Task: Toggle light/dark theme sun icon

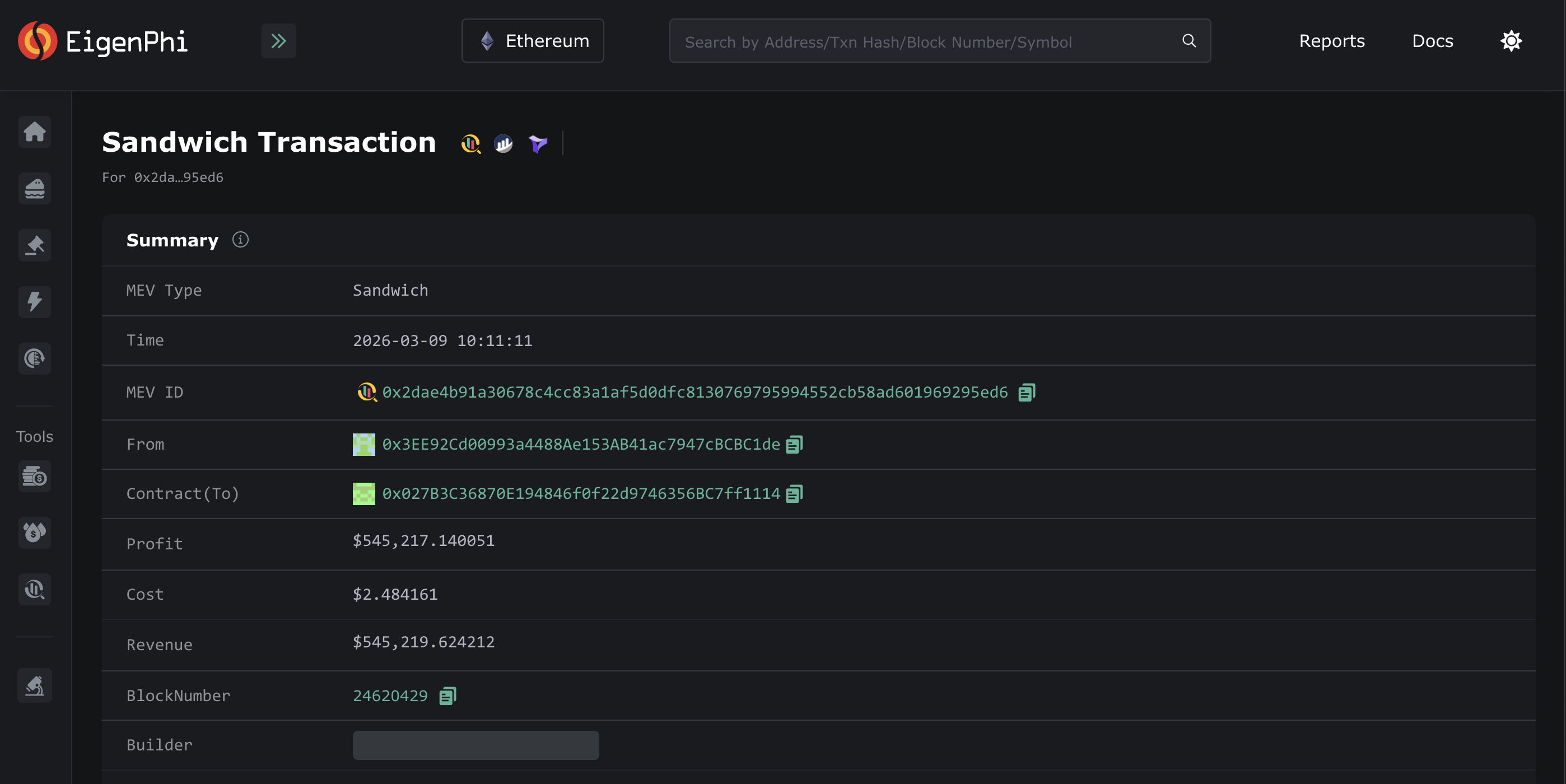Action: (x=1511, y=41)
